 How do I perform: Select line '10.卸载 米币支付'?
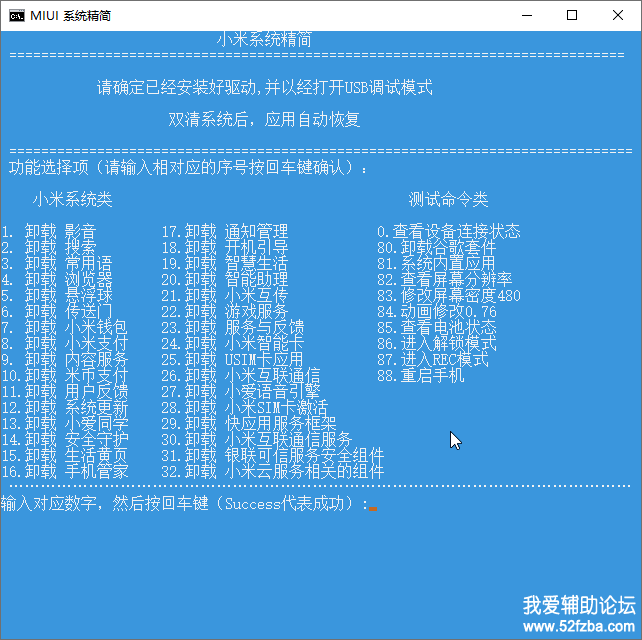point(65,375)
